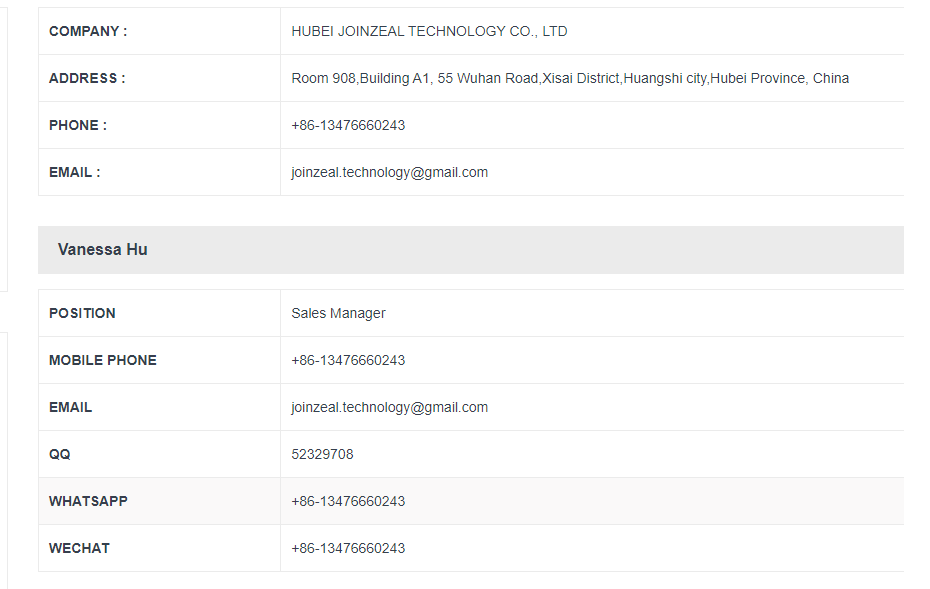Click the ADDRESS label cell

point(160,78)
